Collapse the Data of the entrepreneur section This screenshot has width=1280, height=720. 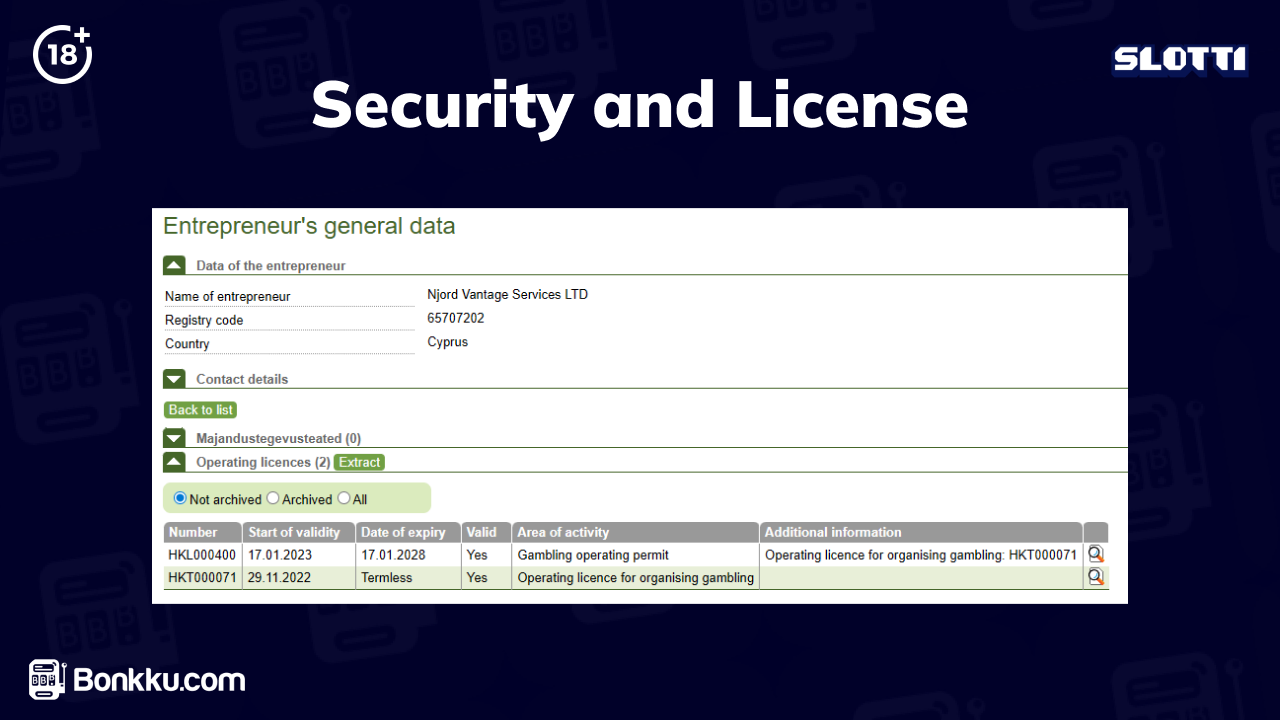coord(174,265)
